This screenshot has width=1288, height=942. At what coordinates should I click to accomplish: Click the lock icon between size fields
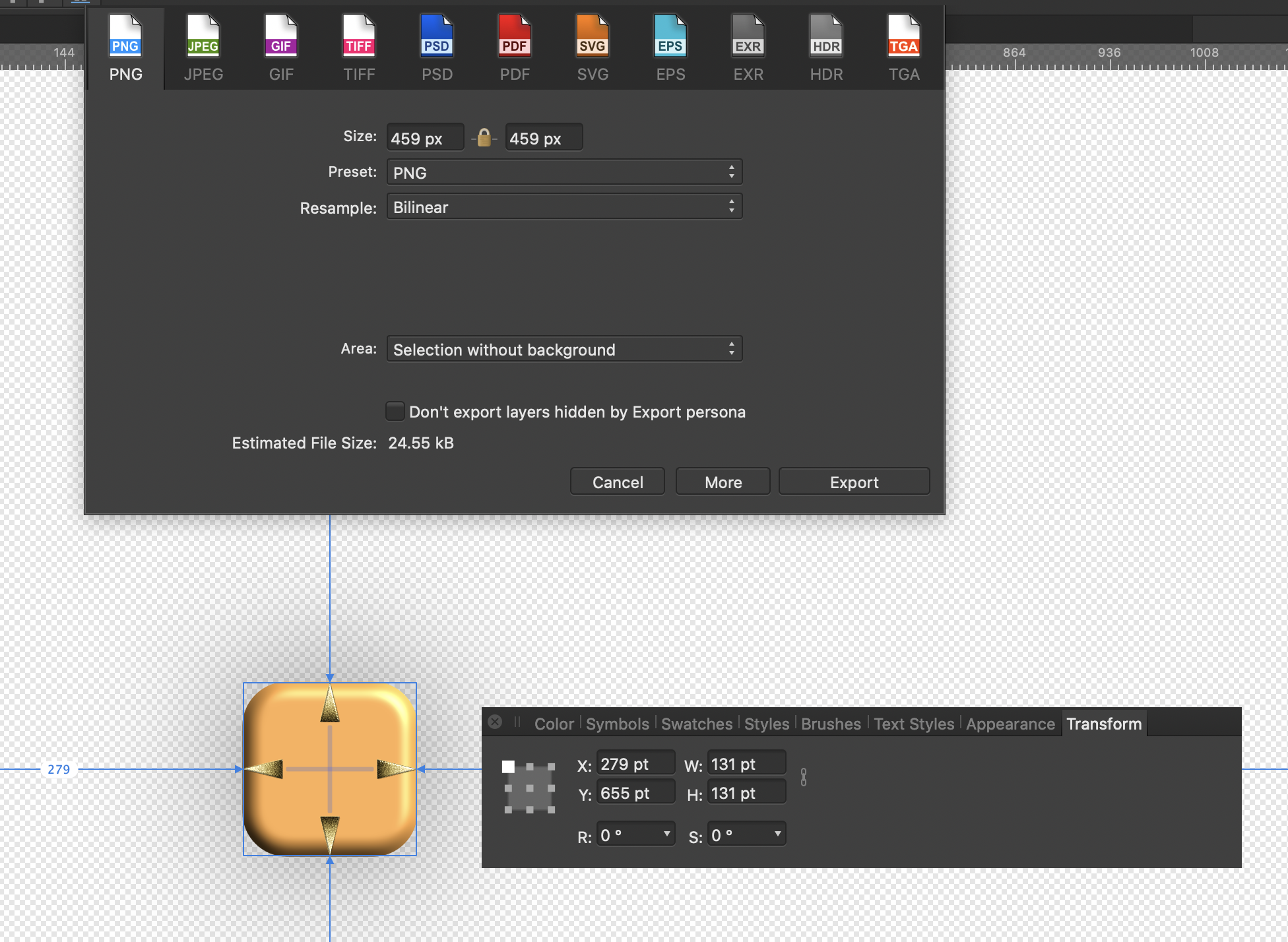(484, 137)
